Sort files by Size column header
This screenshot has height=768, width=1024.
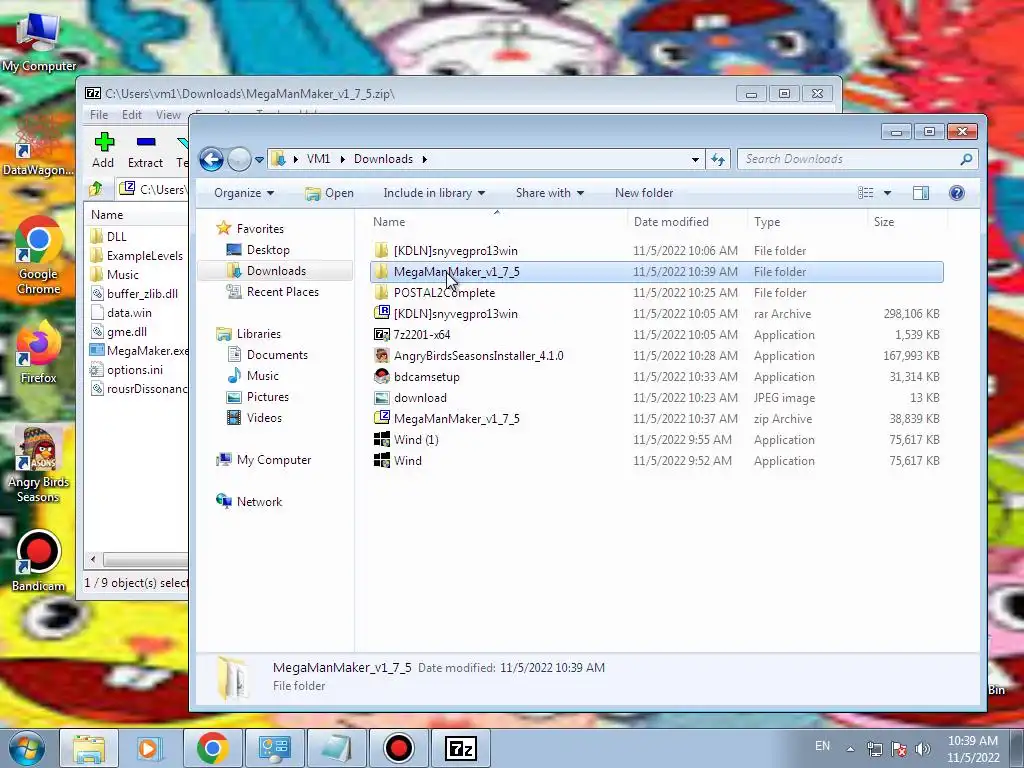(907, 222)
